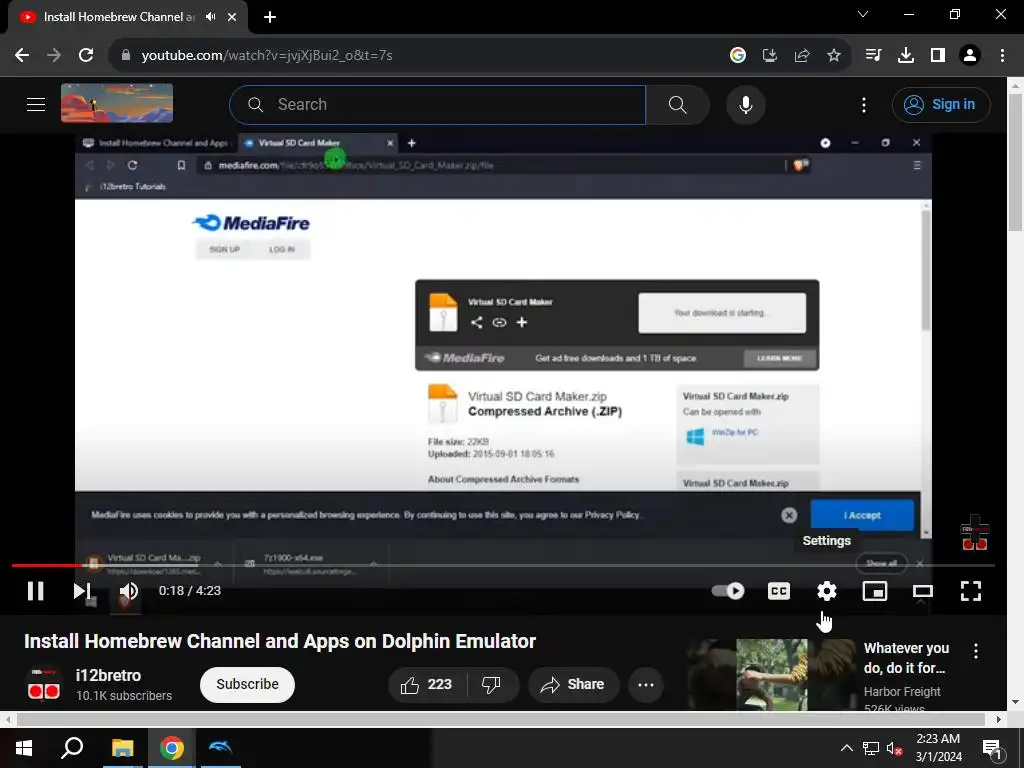This screenshot has height=768, width=1024.
Task: Open Chrome three-dot menu
Action: [x=1002, y=56]
